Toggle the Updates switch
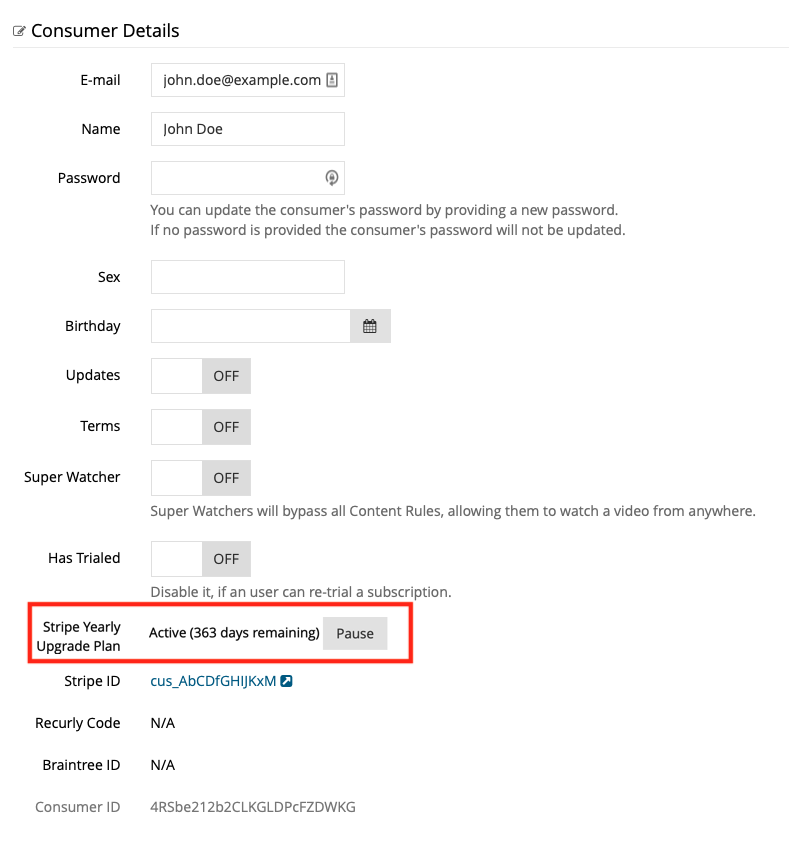Viewport: 789px width, 850px height. 201,376
